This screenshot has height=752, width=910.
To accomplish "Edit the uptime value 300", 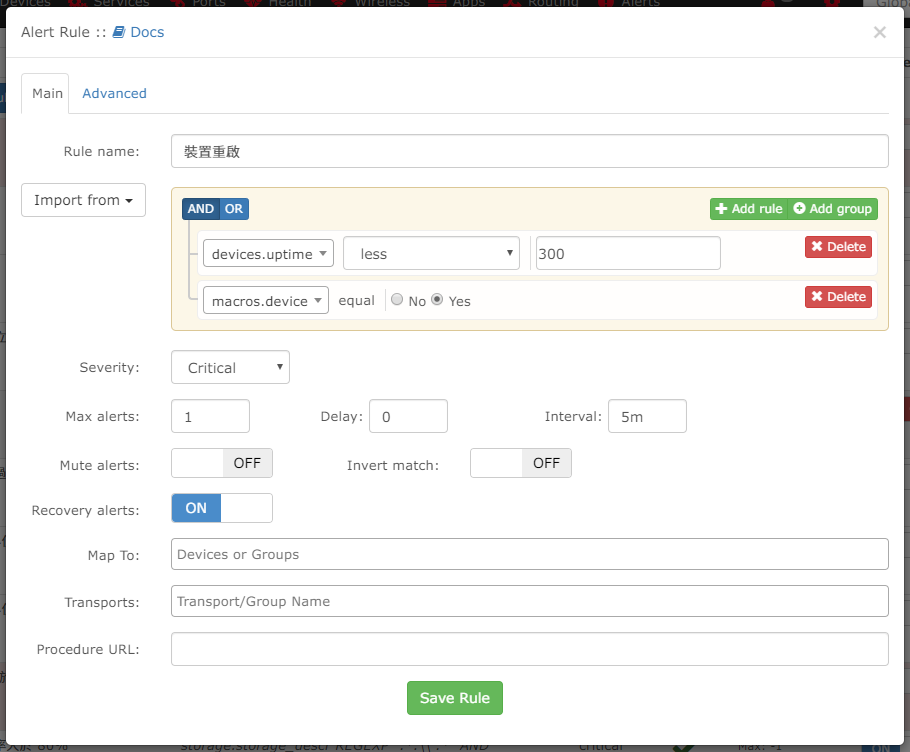I will 628,254.
